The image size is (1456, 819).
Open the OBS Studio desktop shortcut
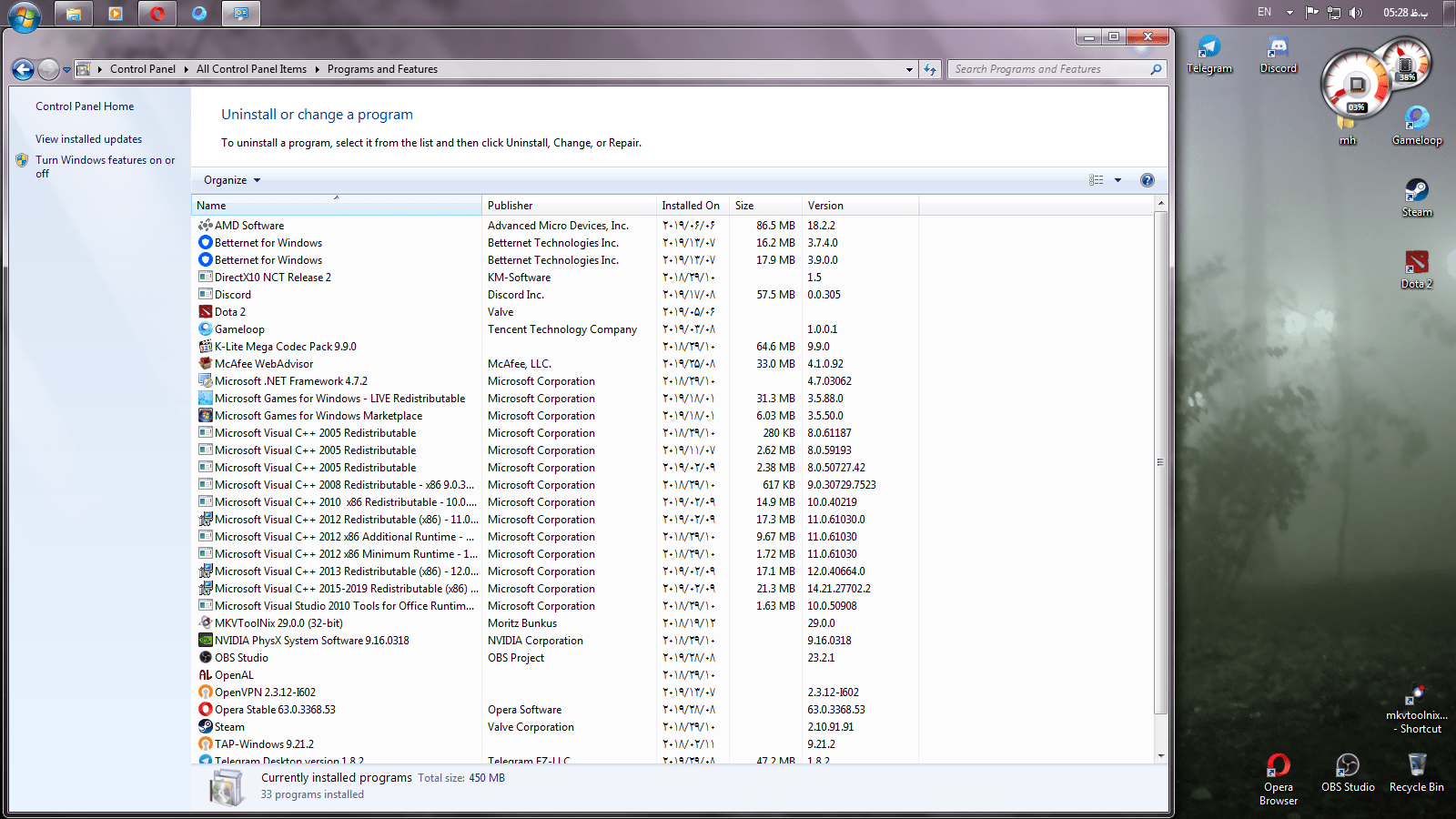(x=1348, y=773)
